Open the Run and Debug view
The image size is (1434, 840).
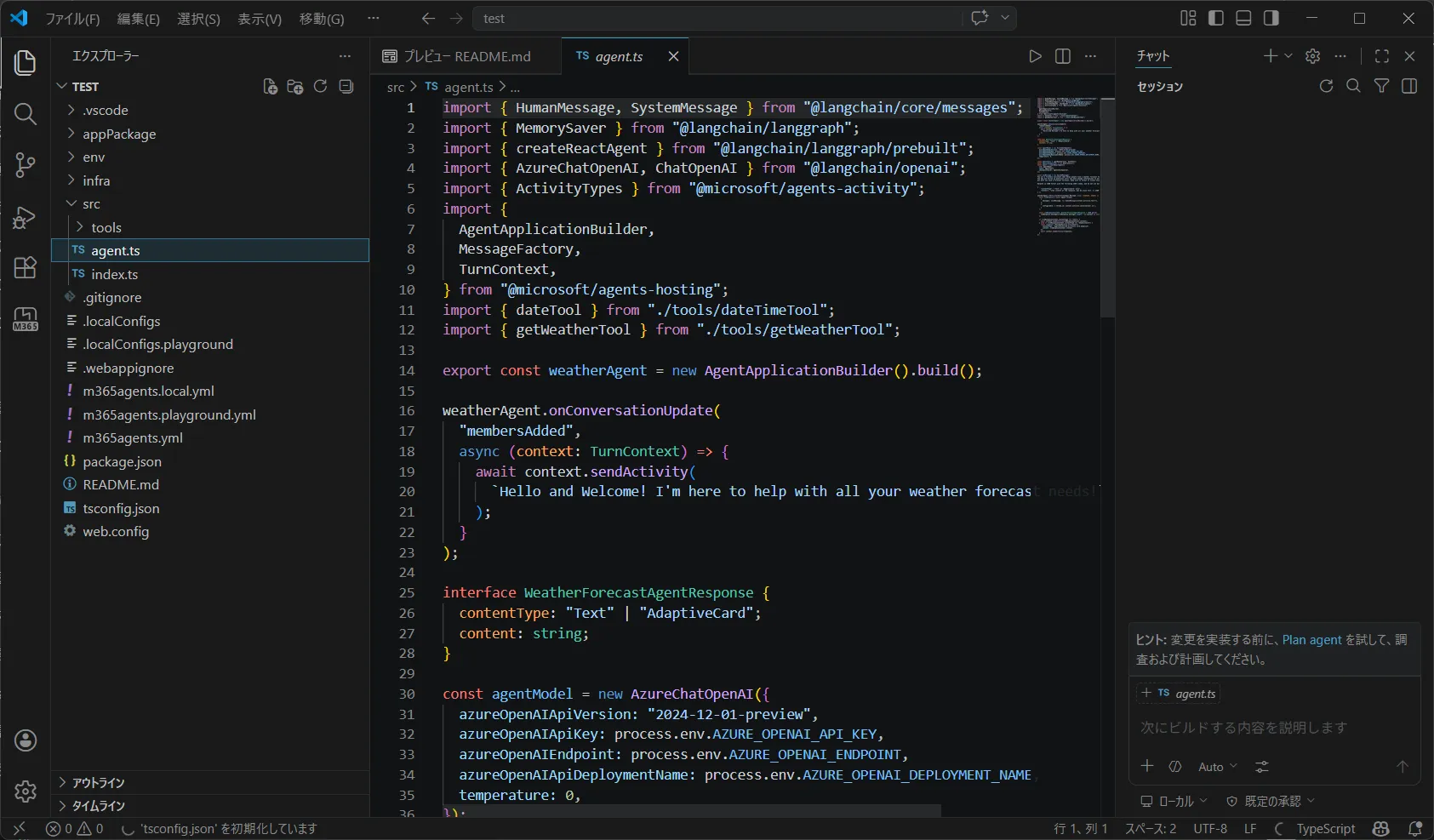tap(26, 217)
